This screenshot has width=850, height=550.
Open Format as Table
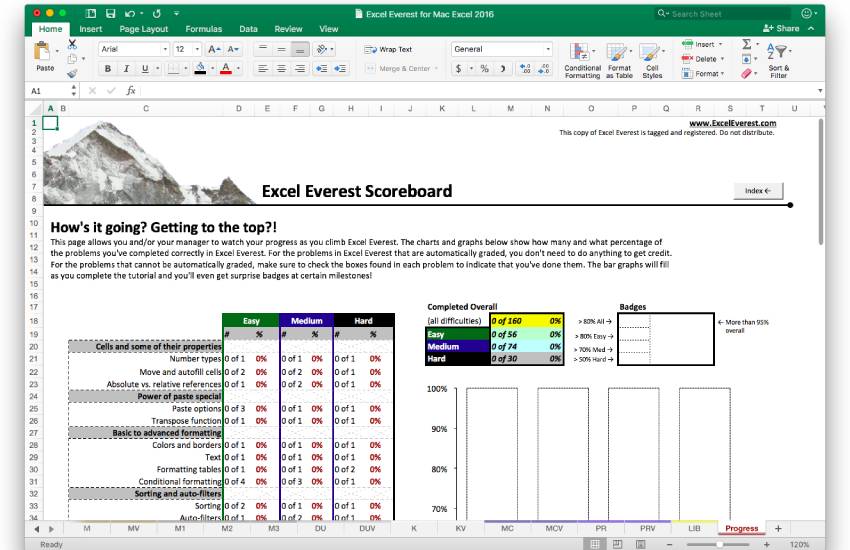(x=619, y=61)
